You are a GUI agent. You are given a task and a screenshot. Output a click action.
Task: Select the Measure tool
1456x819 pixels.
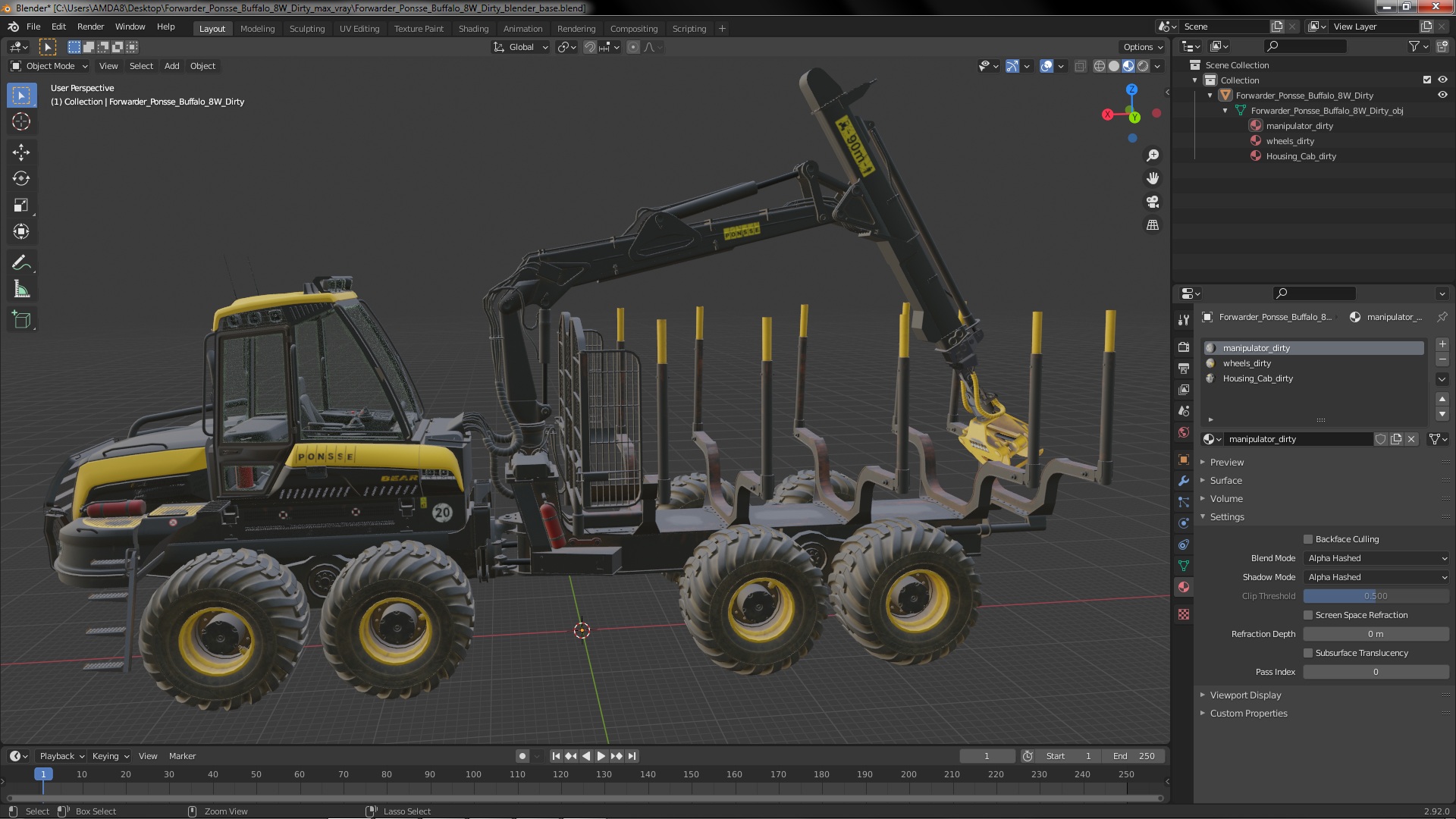21,290
